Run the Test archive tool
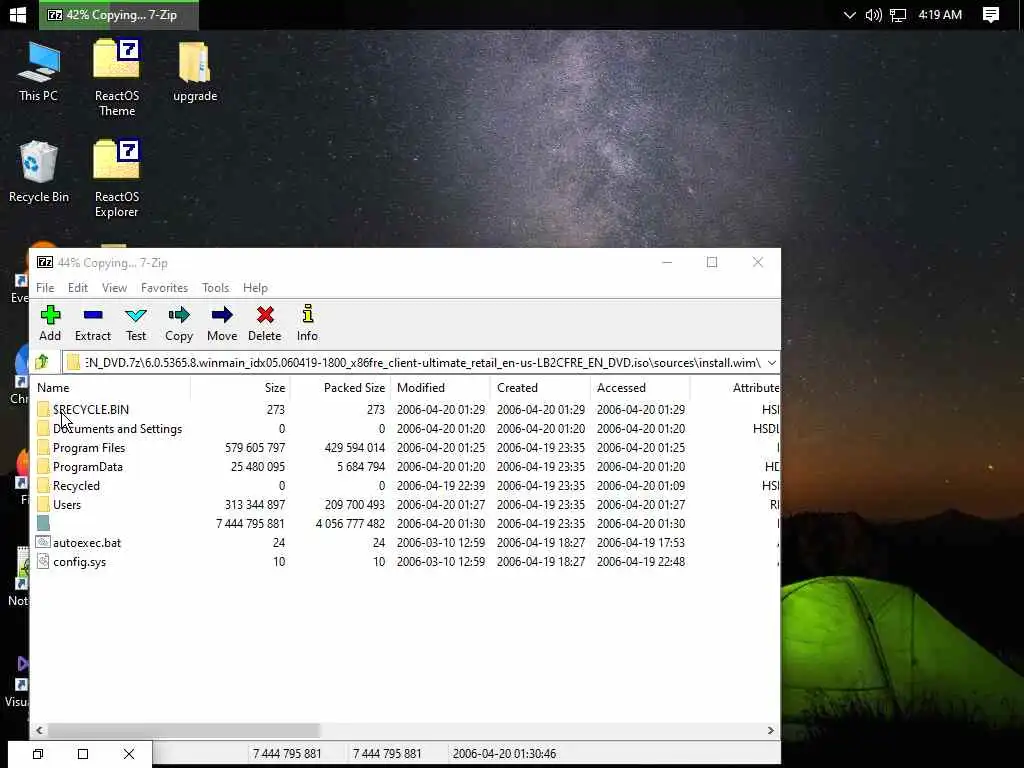This screenshot has width=1024, height=768. tap(136, 323)
